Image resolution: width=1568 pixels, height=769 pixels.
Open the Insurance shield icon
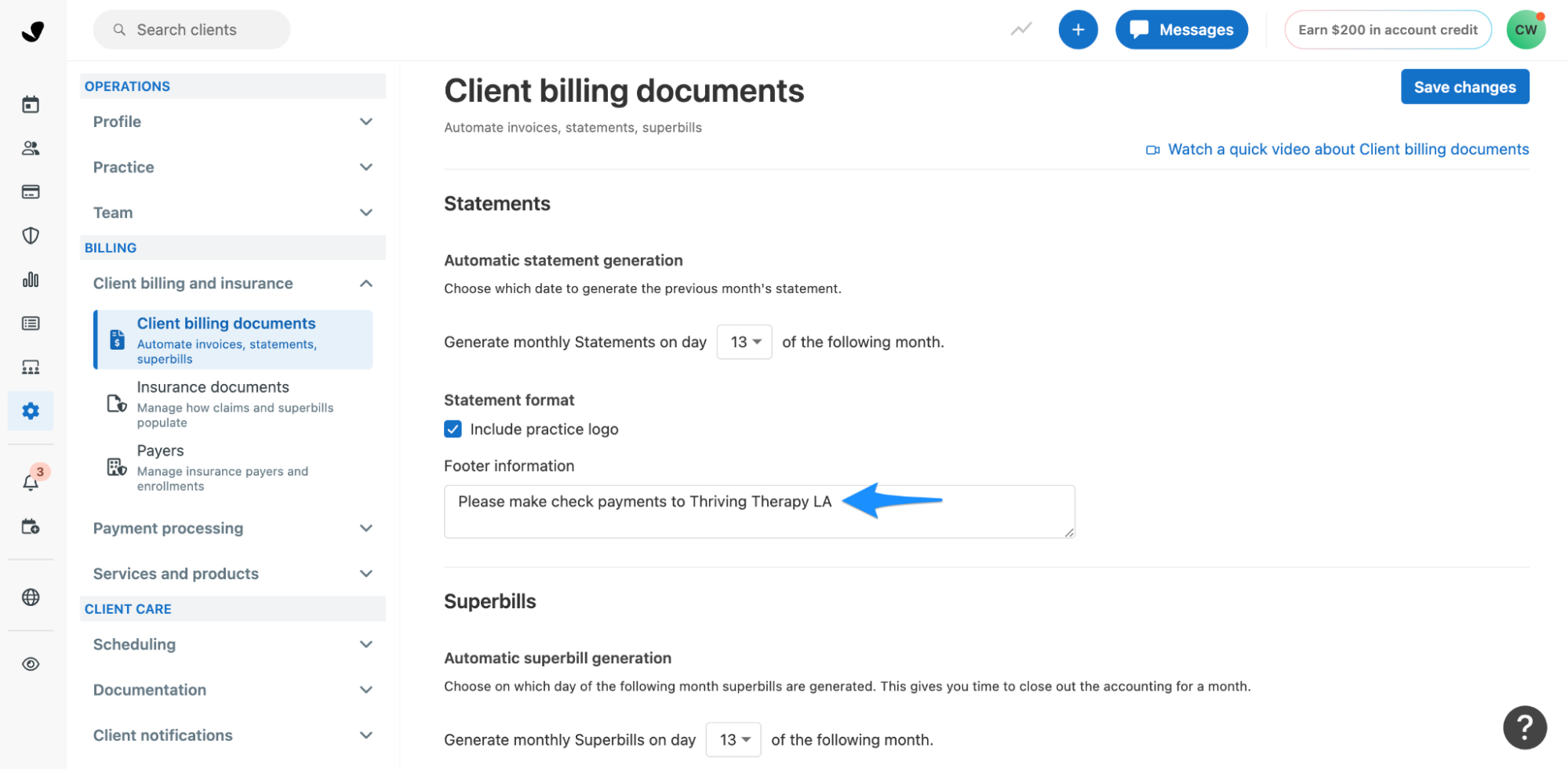pos(31,236)
